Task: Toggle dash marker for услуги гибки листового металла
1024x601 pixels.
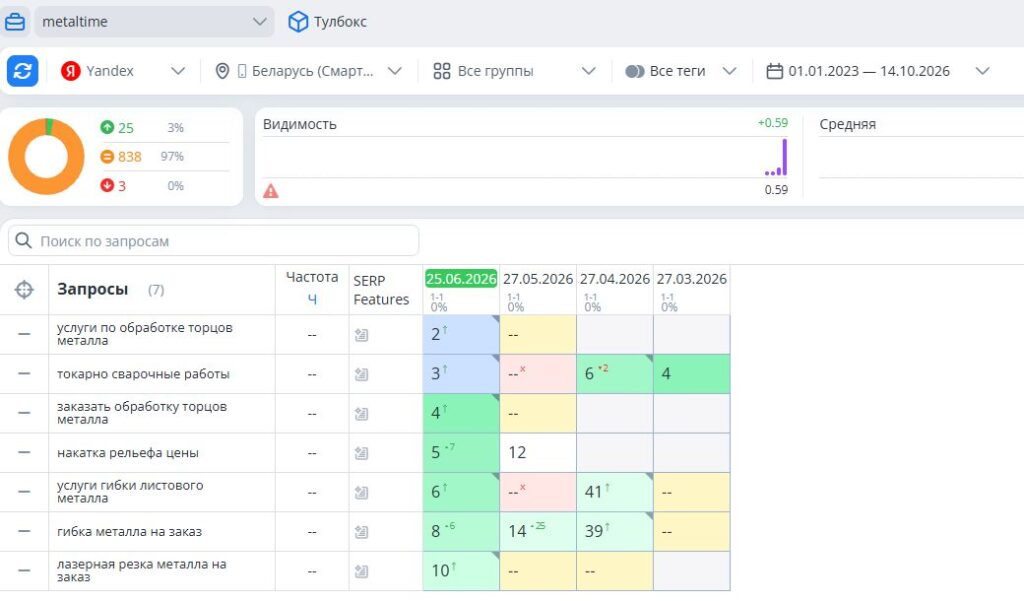Action: click(x=24, y=492)
